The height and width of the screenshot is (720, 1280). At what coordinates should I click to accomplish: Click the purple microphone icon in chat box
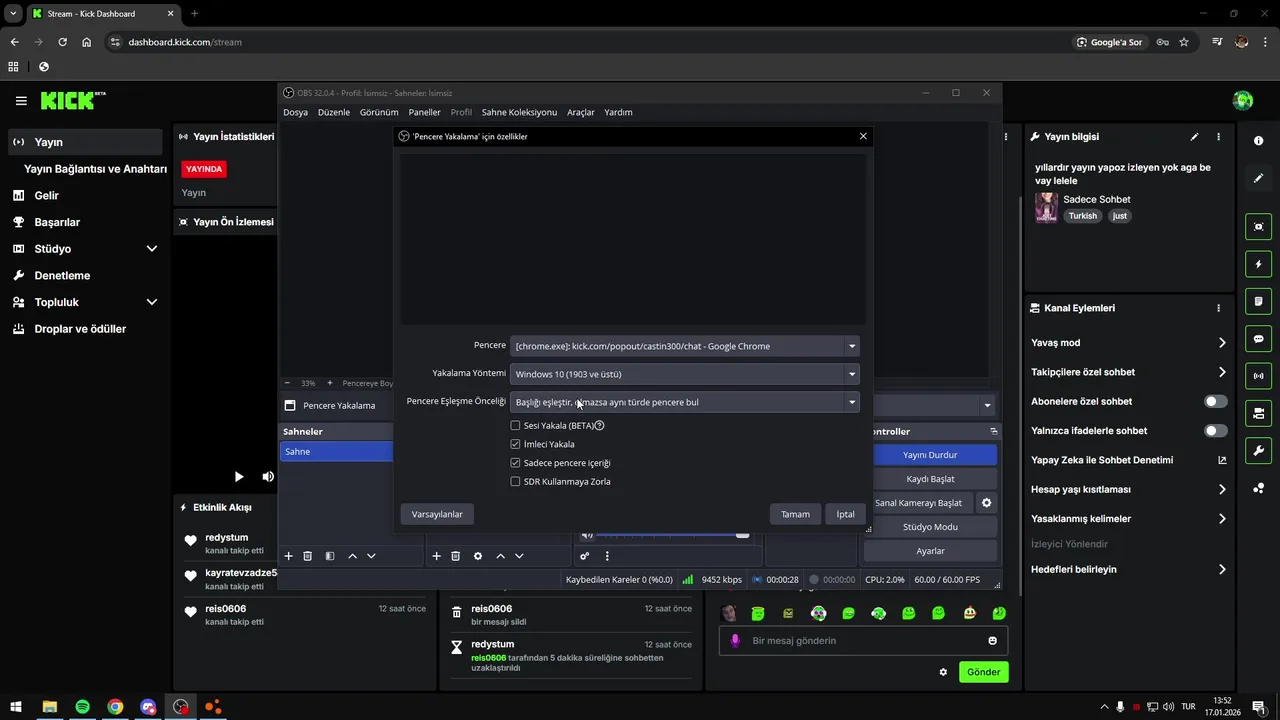click(x=735, y=641)
